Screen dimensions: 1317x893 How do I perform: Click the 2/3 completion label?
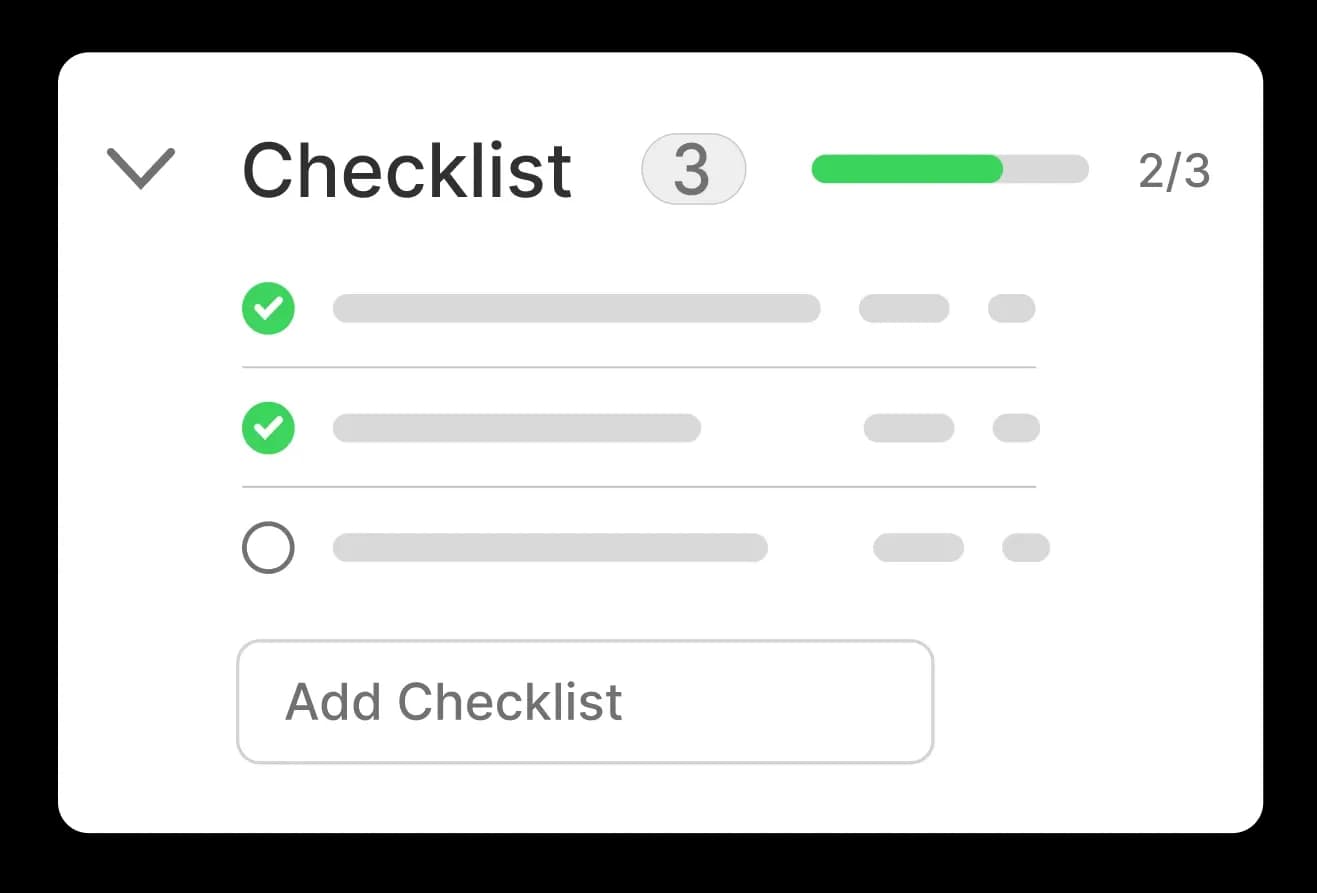pos(1175,170)
